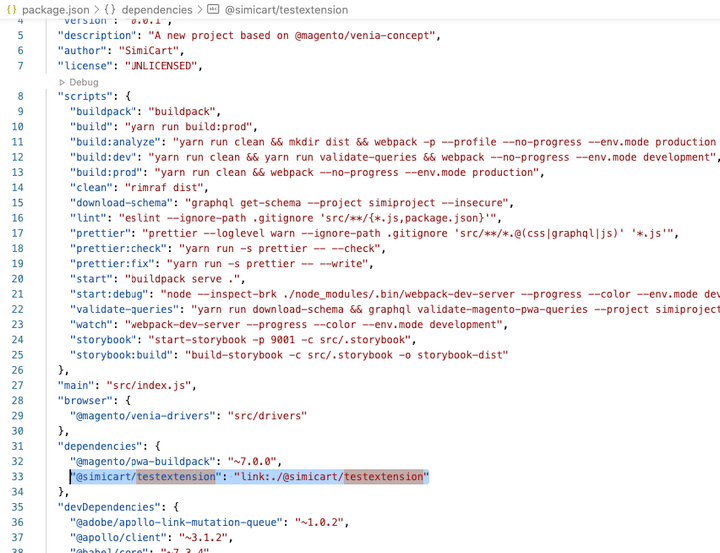This screenshot has height=553, width=720.
Task: Click the "rimraf dist" value
Action: (164, 187)
